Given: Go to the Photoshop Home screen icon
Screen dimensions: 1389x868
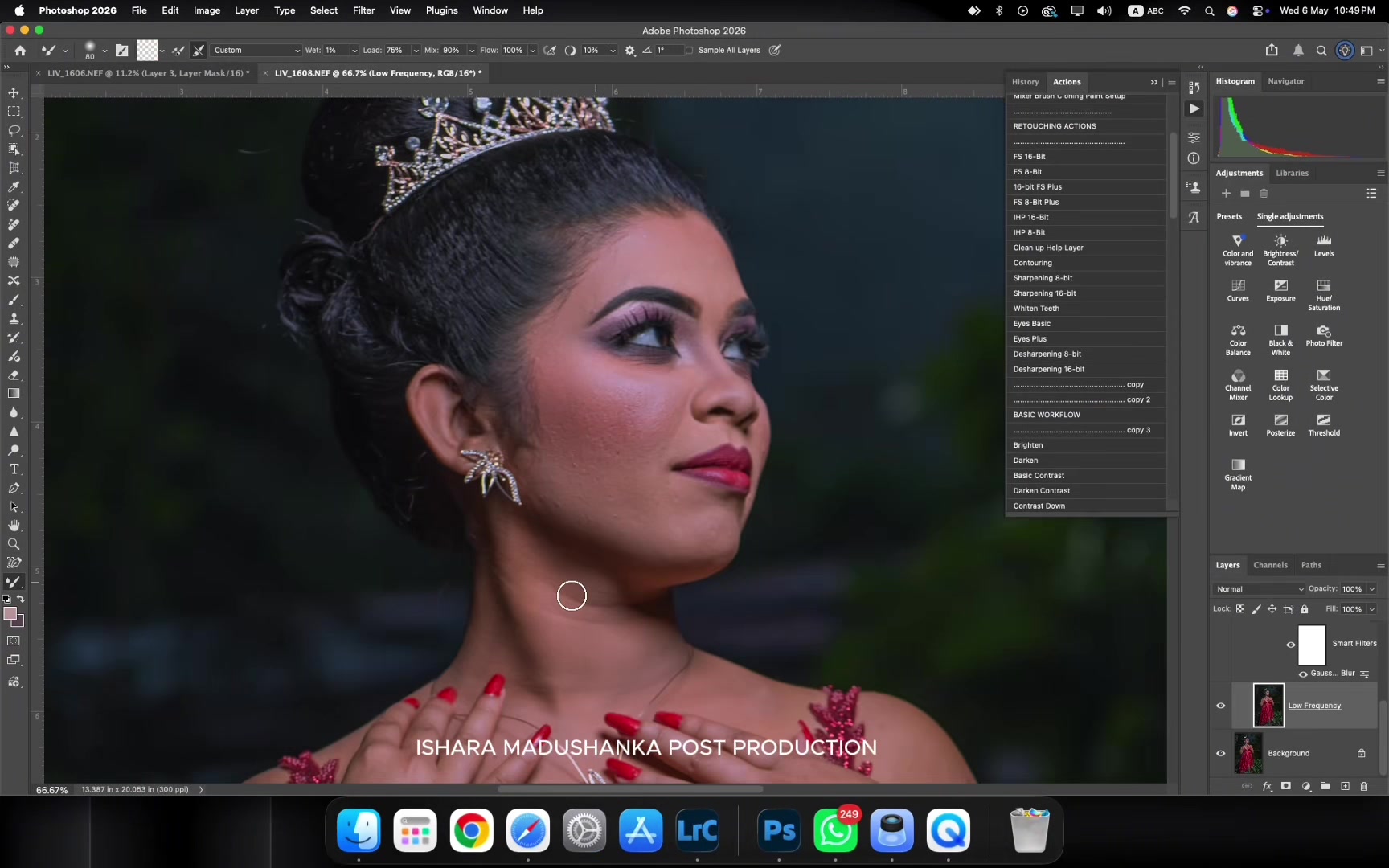Looking at the screenshot, I should coord(20,50).
